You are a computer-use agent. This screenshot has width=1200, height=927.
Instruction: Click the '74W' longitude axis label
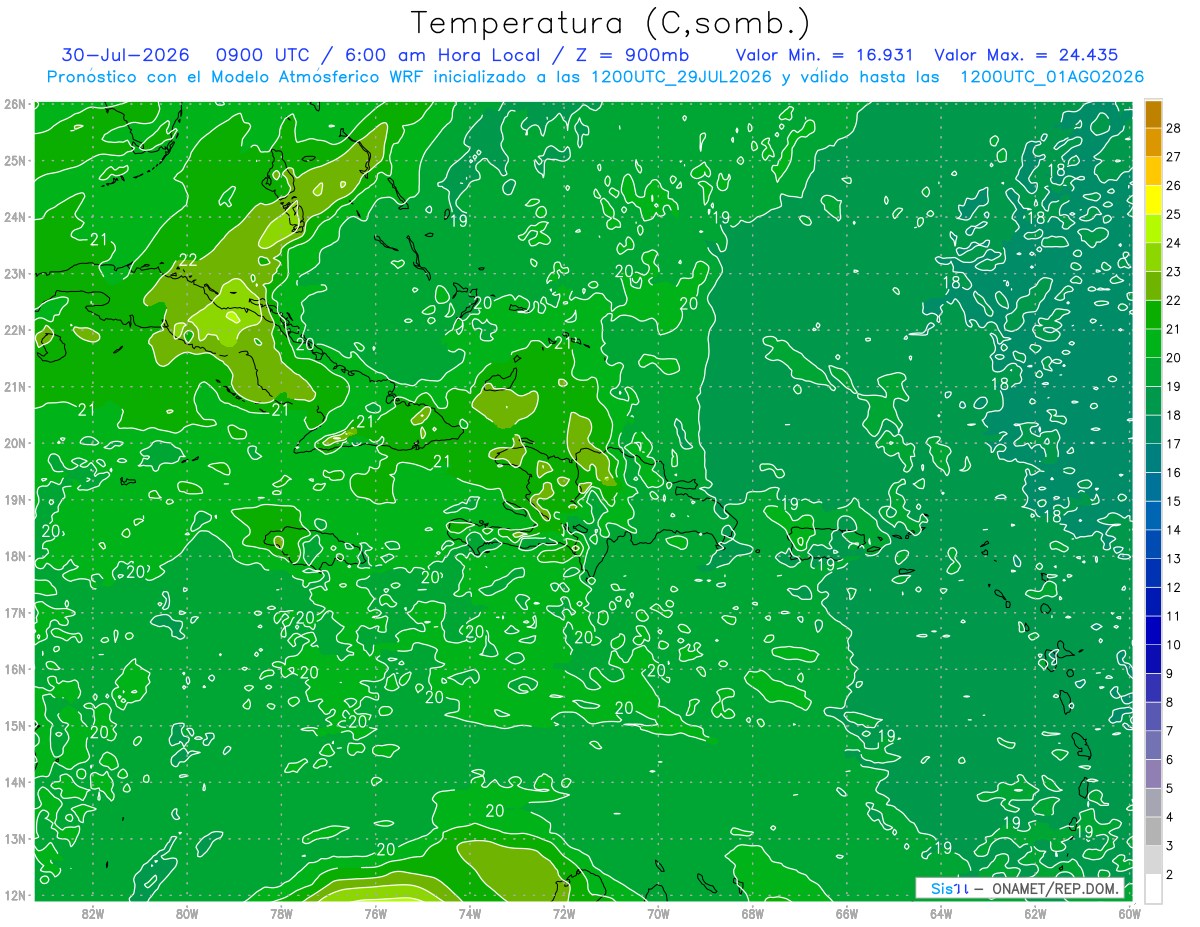click(x=470, y=913)
